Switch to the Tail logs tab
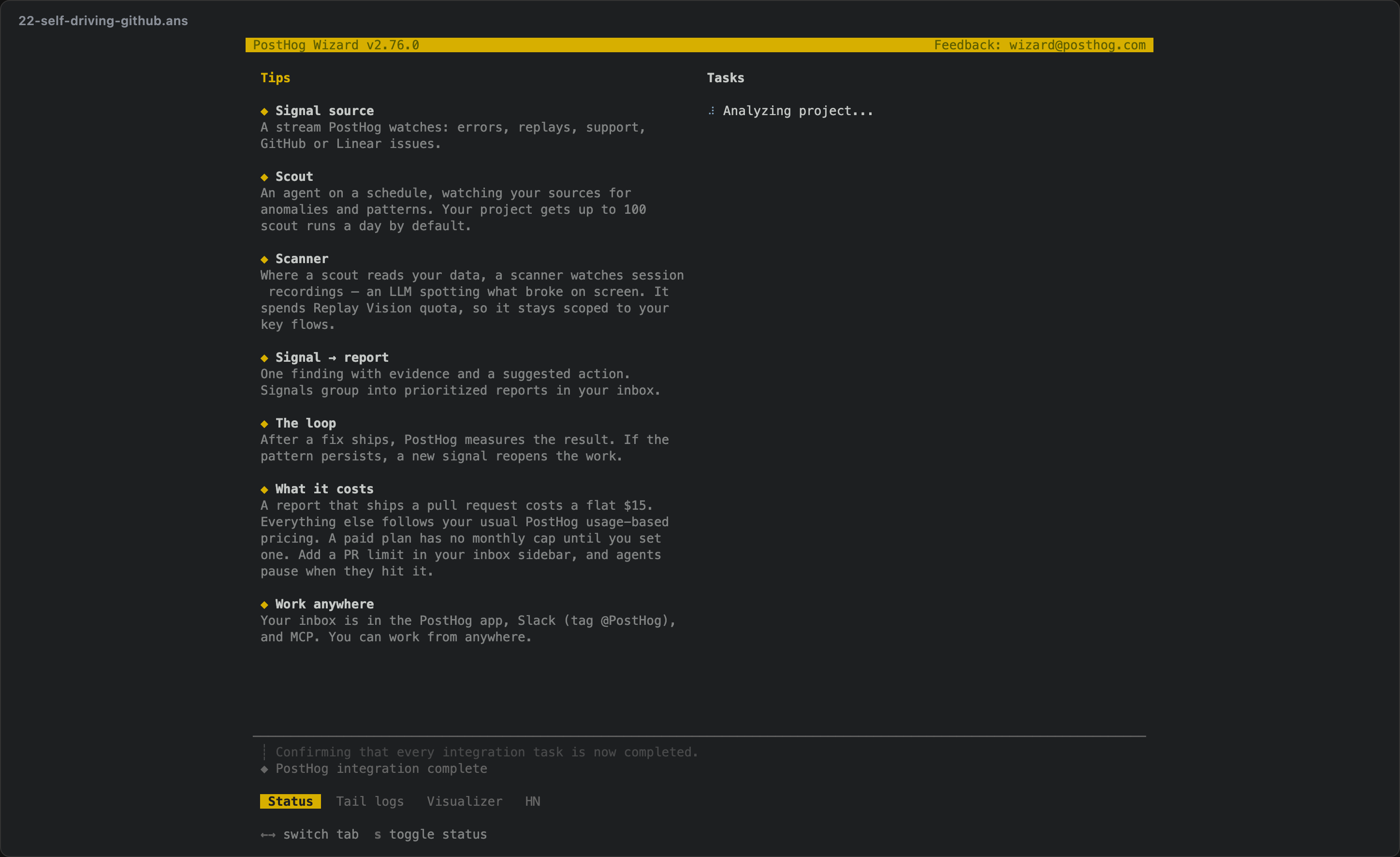The height and width of the screenshot is (857, 1400). 370,801
